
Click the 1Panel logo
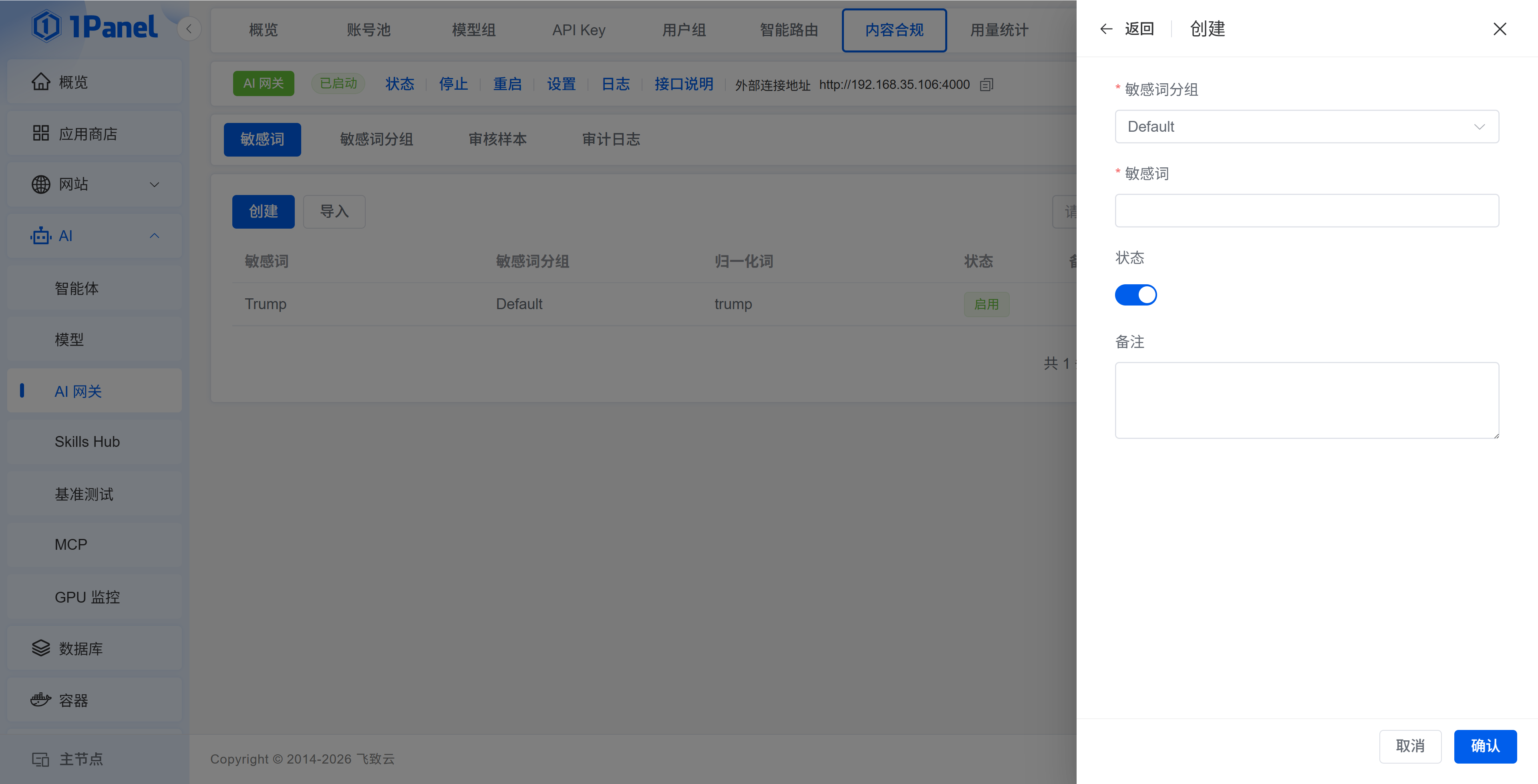[x=95, y=27]
